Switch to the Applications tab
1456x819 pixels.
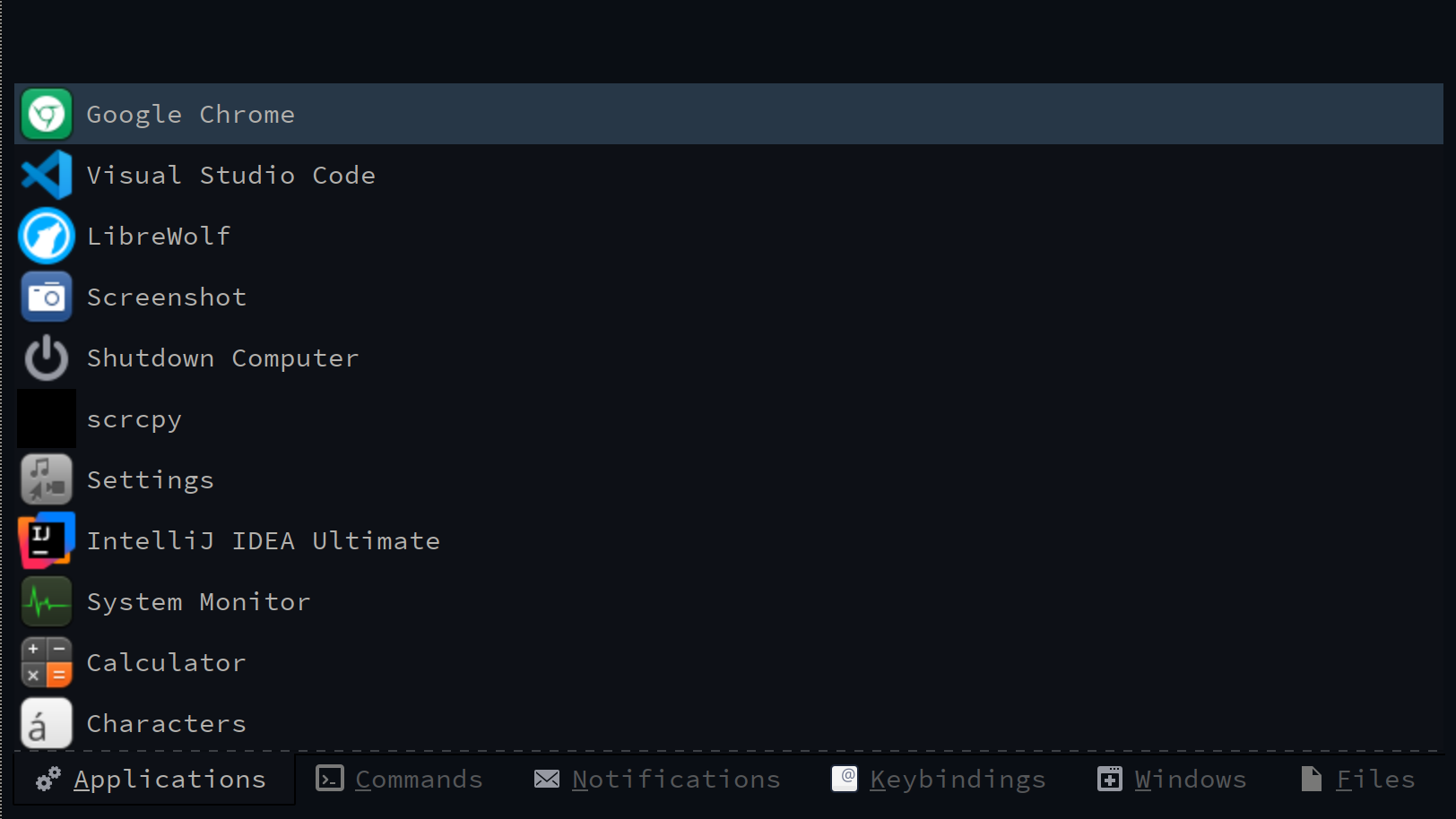[x=154, y=780]
